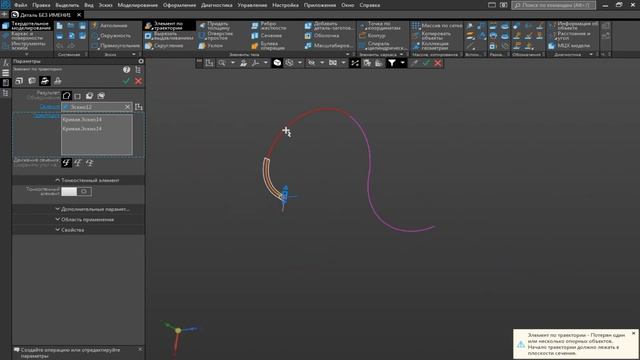Open the Выделить menu
640x360 pixels.
(67, 5)
